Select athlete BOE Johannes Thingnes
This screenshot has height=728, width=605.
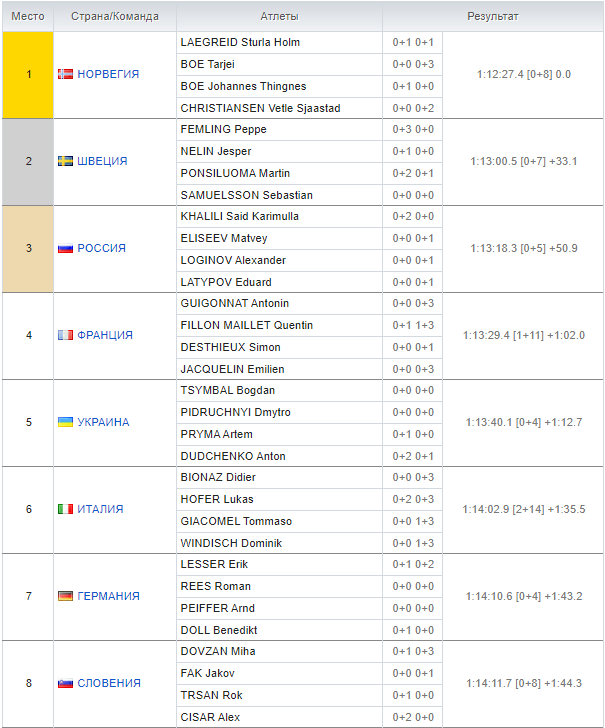click(x=243, y=86)
